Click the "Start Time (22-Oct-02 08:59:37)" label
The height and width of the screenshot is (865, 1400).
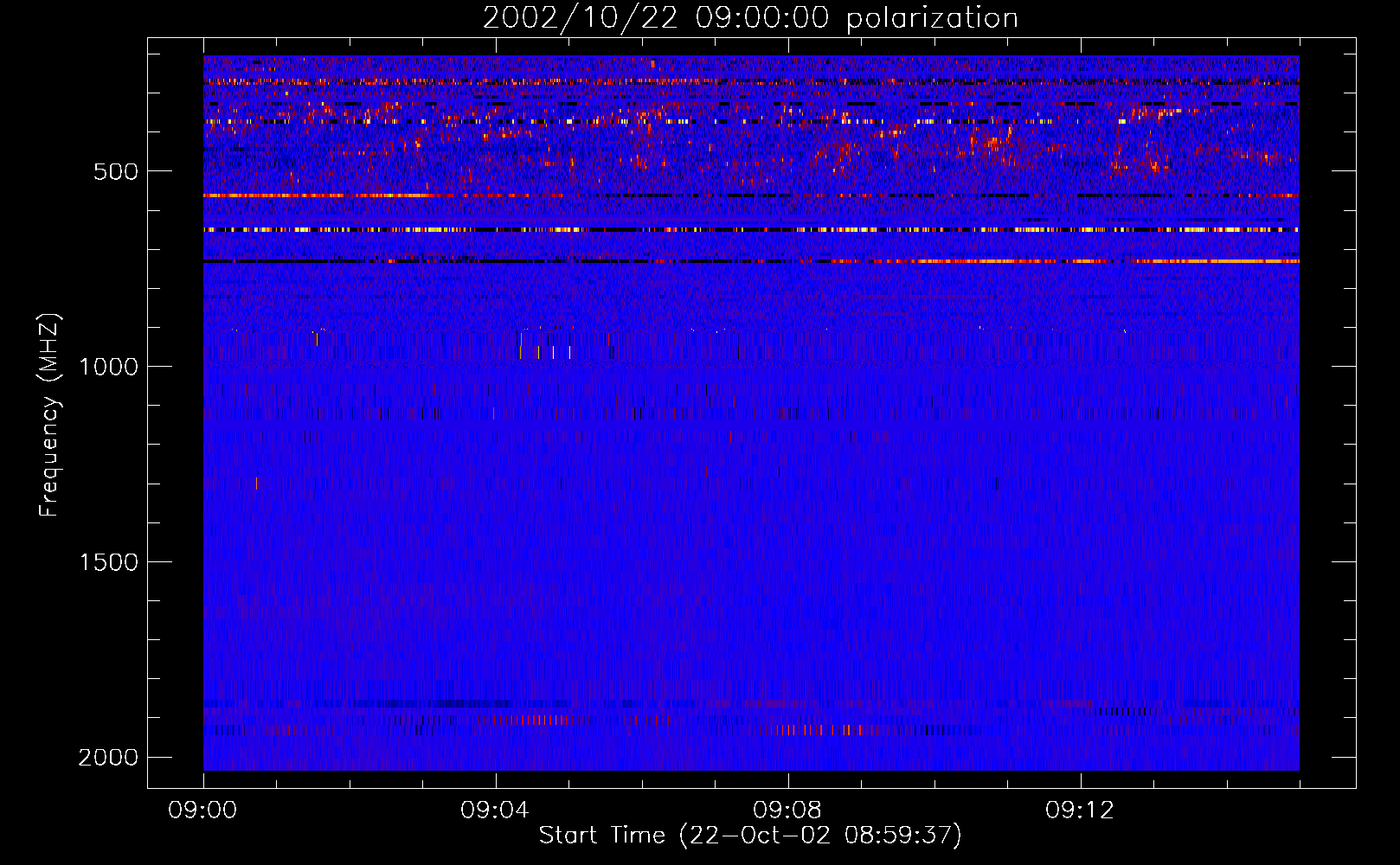(x=750, y=836)
